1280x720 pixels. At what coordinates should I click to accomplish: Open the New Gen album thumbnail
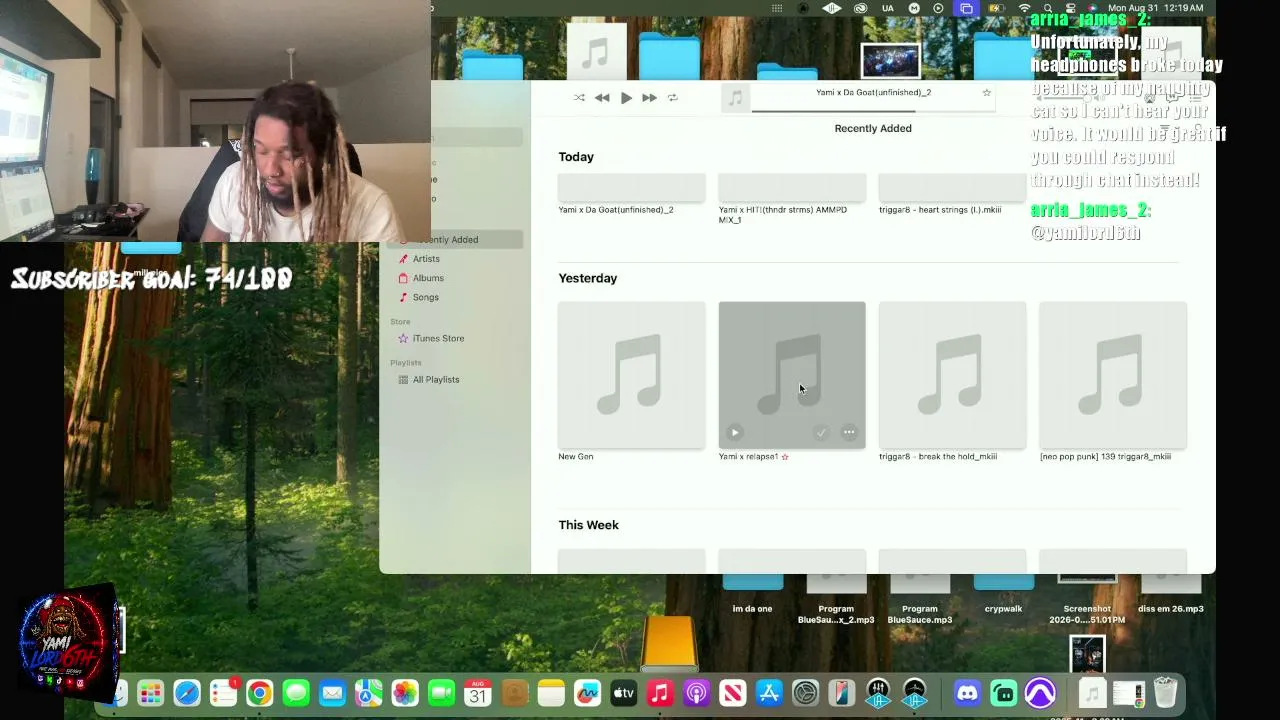pos(632,375)
